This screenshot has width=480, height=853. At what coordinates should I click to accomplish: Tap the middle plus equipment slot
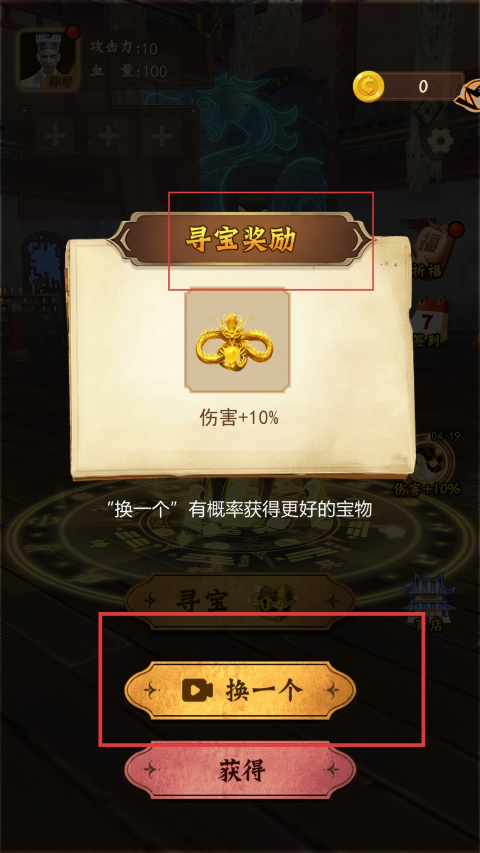click(109, 135)
